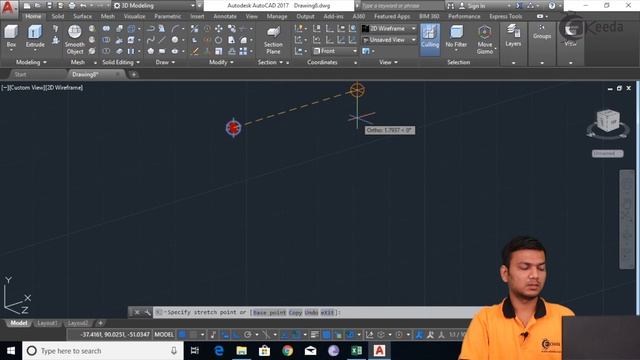This screenshot has height=360, width=640.
Task: Open the Section Plane tool
Action: pyautogui.click(x=273, y=40)
